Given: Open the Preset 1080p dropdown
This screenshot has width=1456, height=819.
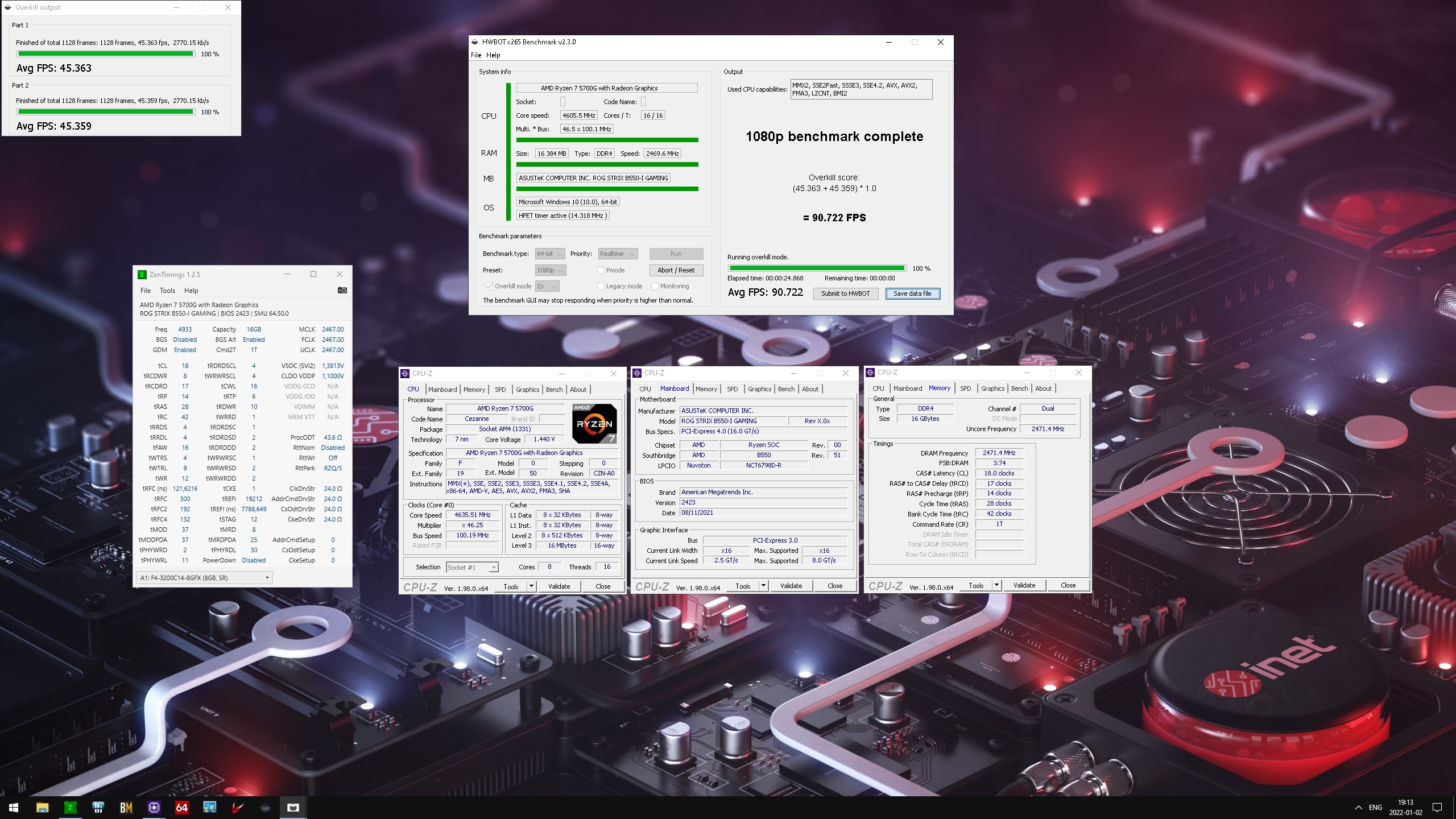Looking at the screenshot, I should point(551,270).
